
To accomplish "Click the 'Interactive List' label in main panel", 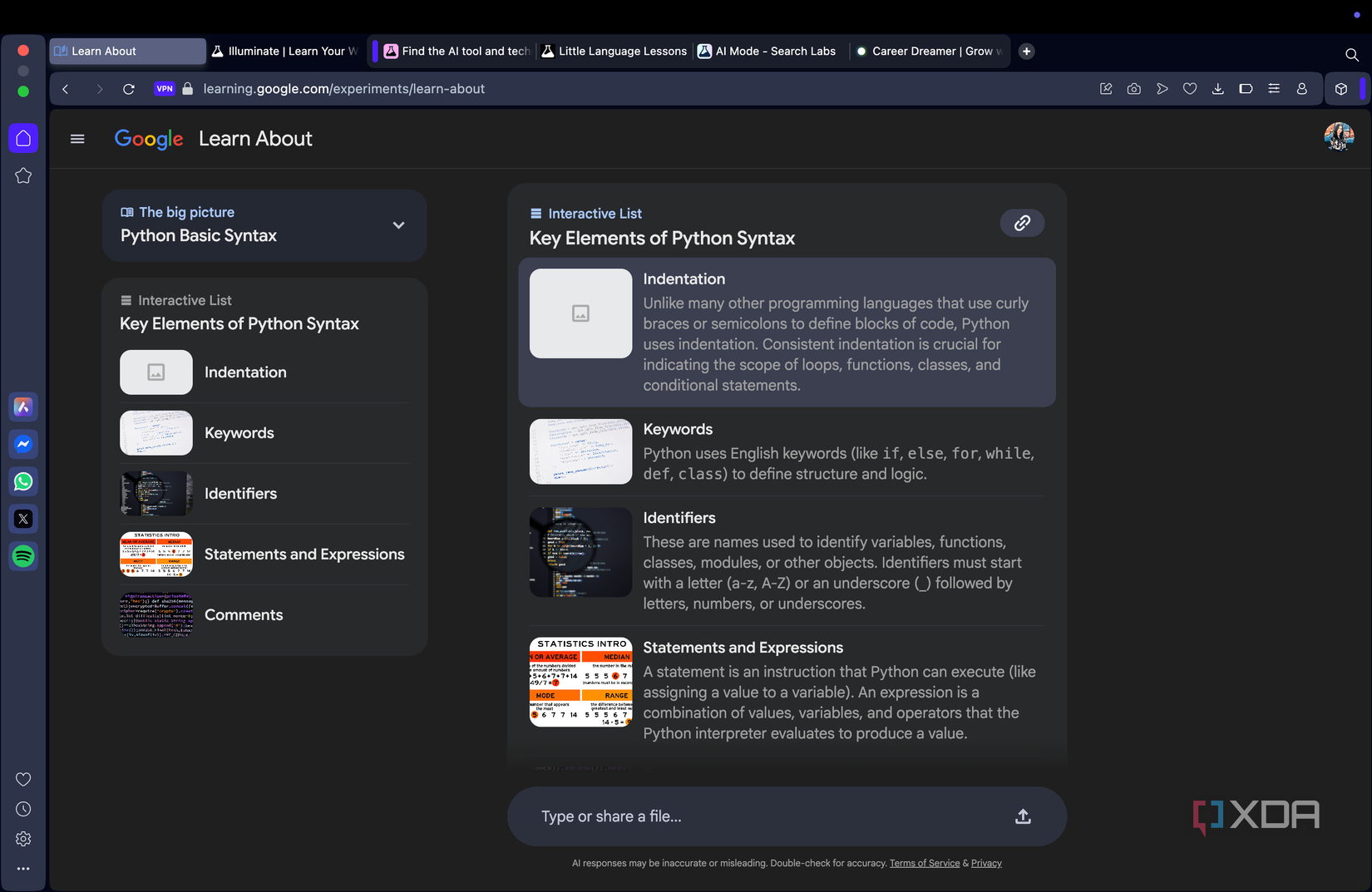I will (x=595, y=214).
